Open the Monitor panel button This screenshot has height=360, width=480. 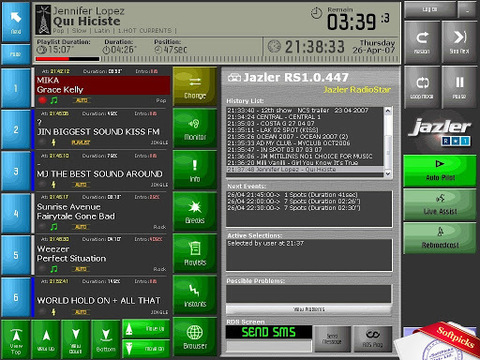(195, 129)
